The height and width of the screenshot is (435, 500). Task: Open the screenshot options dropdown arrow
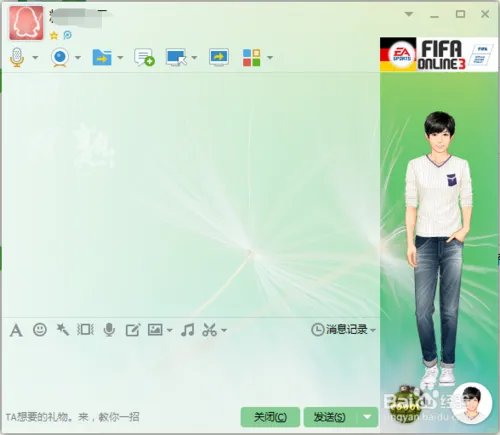pos(224,330)
